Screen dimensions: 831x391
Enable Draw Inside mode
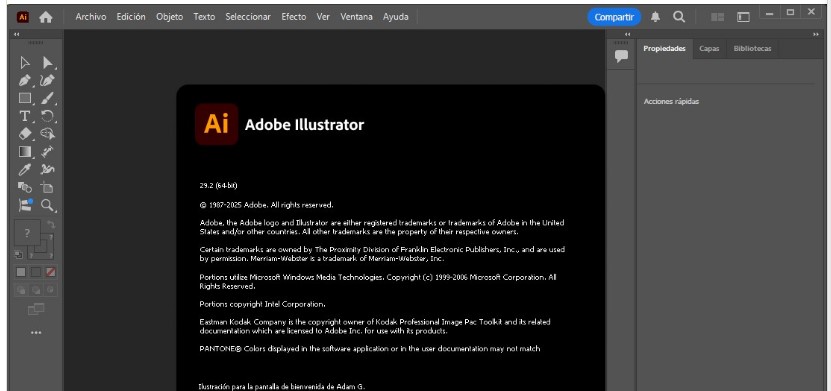(50, 290)
